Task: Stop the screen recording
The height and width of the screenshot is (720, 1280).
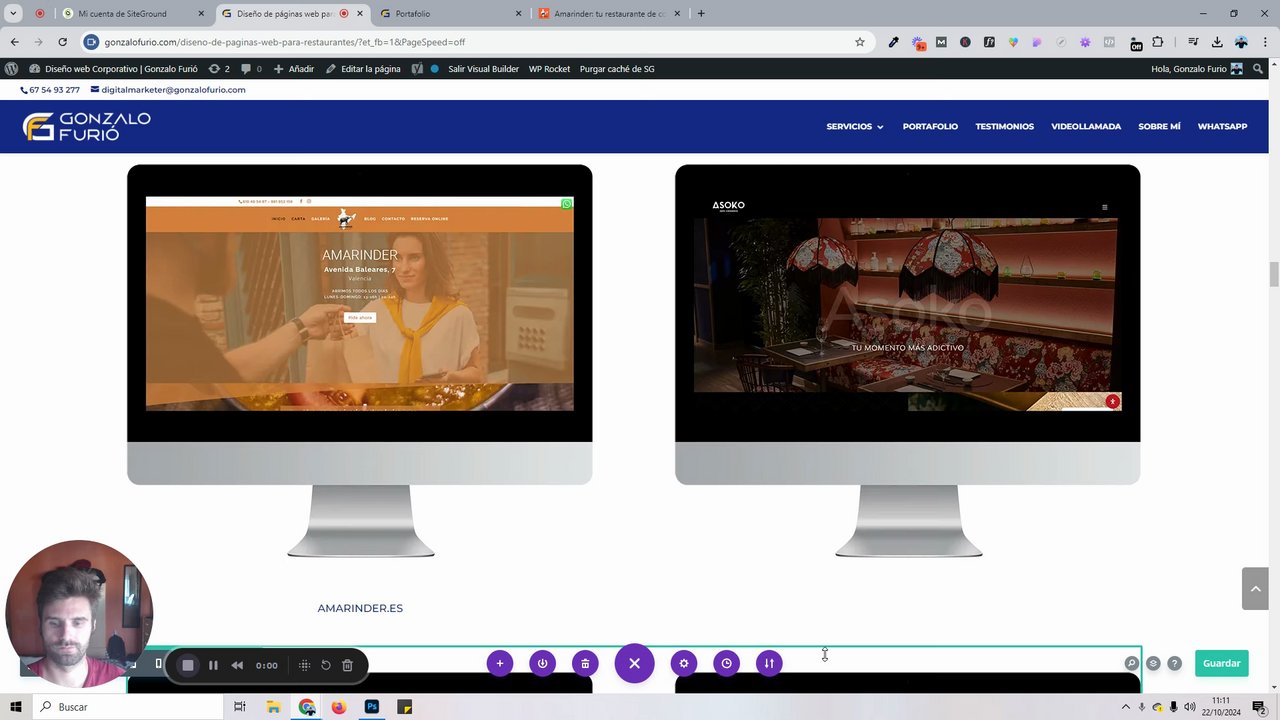Action: [x=187, y=665]
